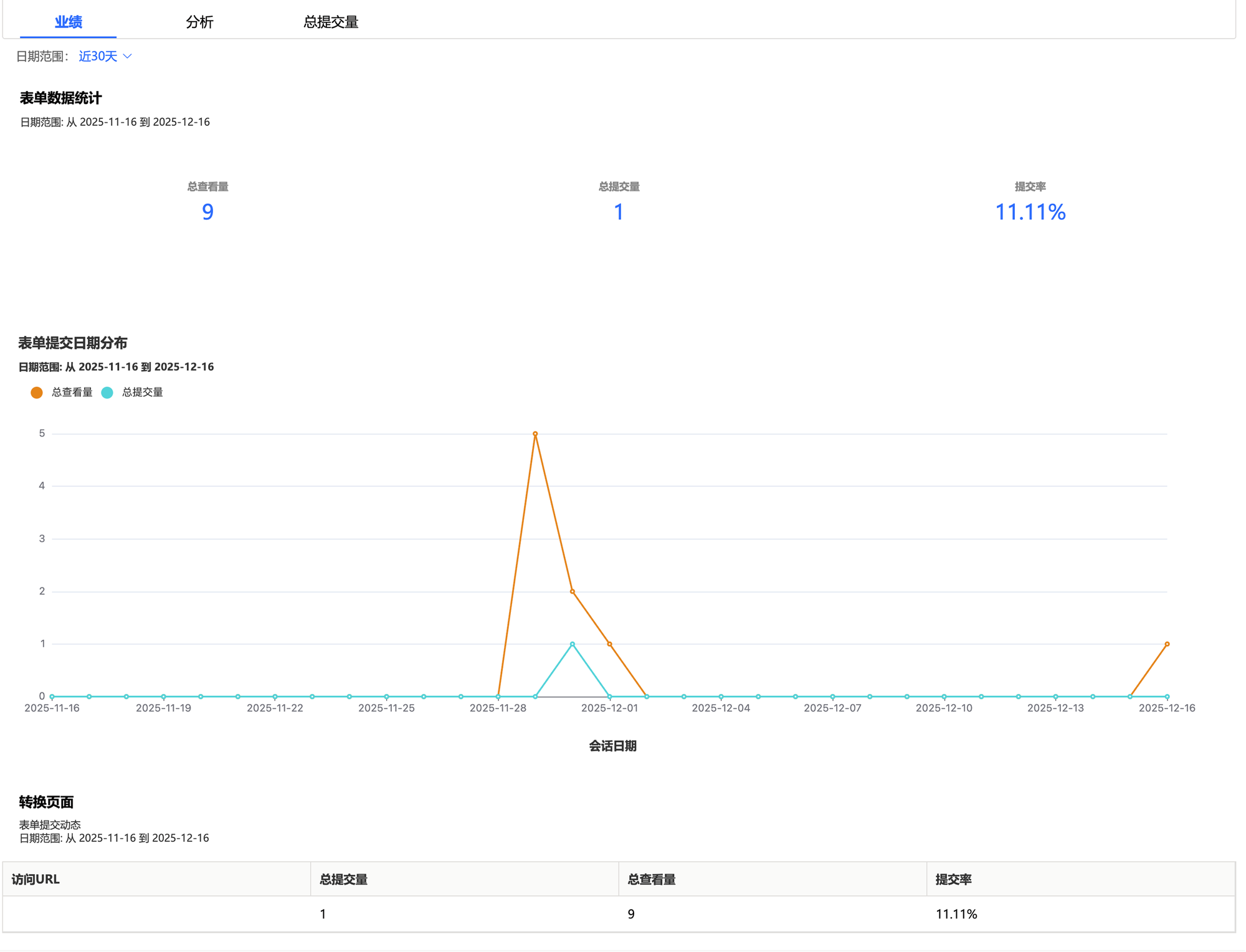This screenshot has height=952, width=1246.
Task: Click the chevron next to 近30天
Action: click(128, 57)
